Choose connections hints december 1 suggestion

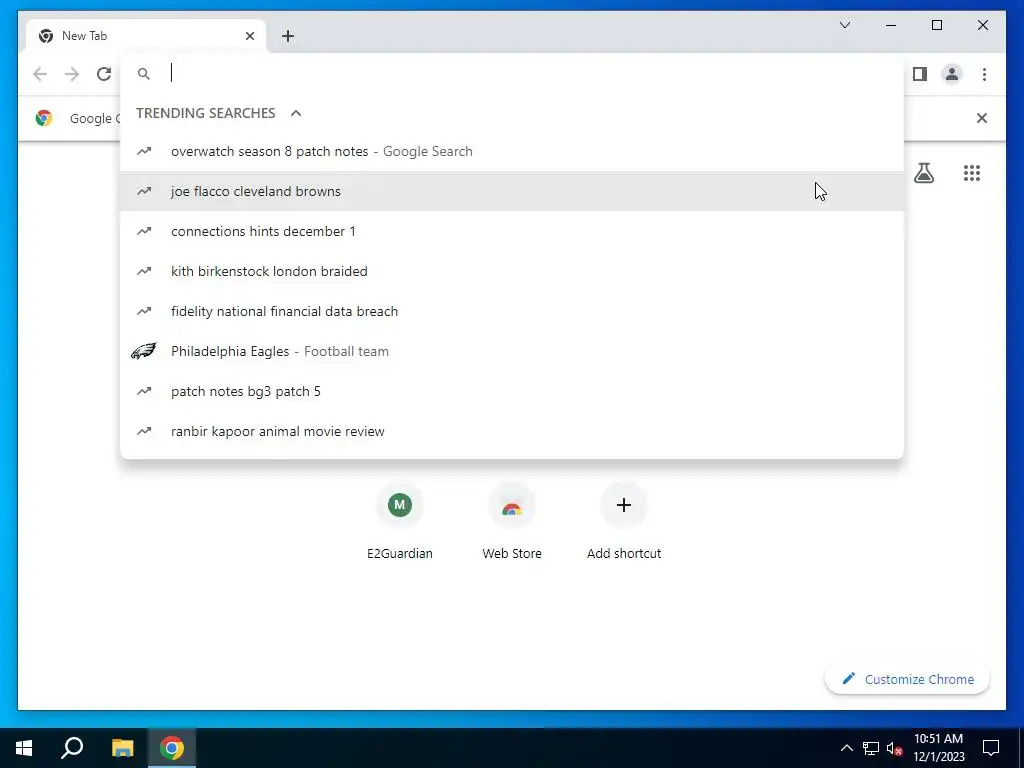click(512, 231)
